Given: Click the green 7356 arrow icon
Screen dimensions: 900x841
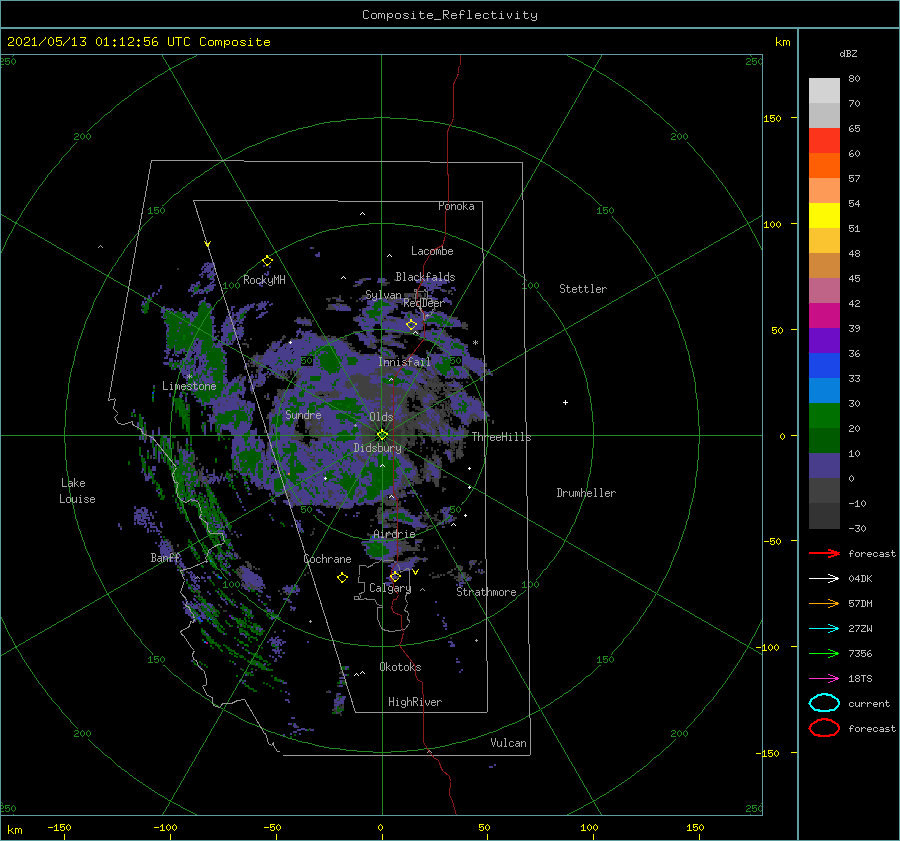Looking at the screenshot, I should (824, 653).
